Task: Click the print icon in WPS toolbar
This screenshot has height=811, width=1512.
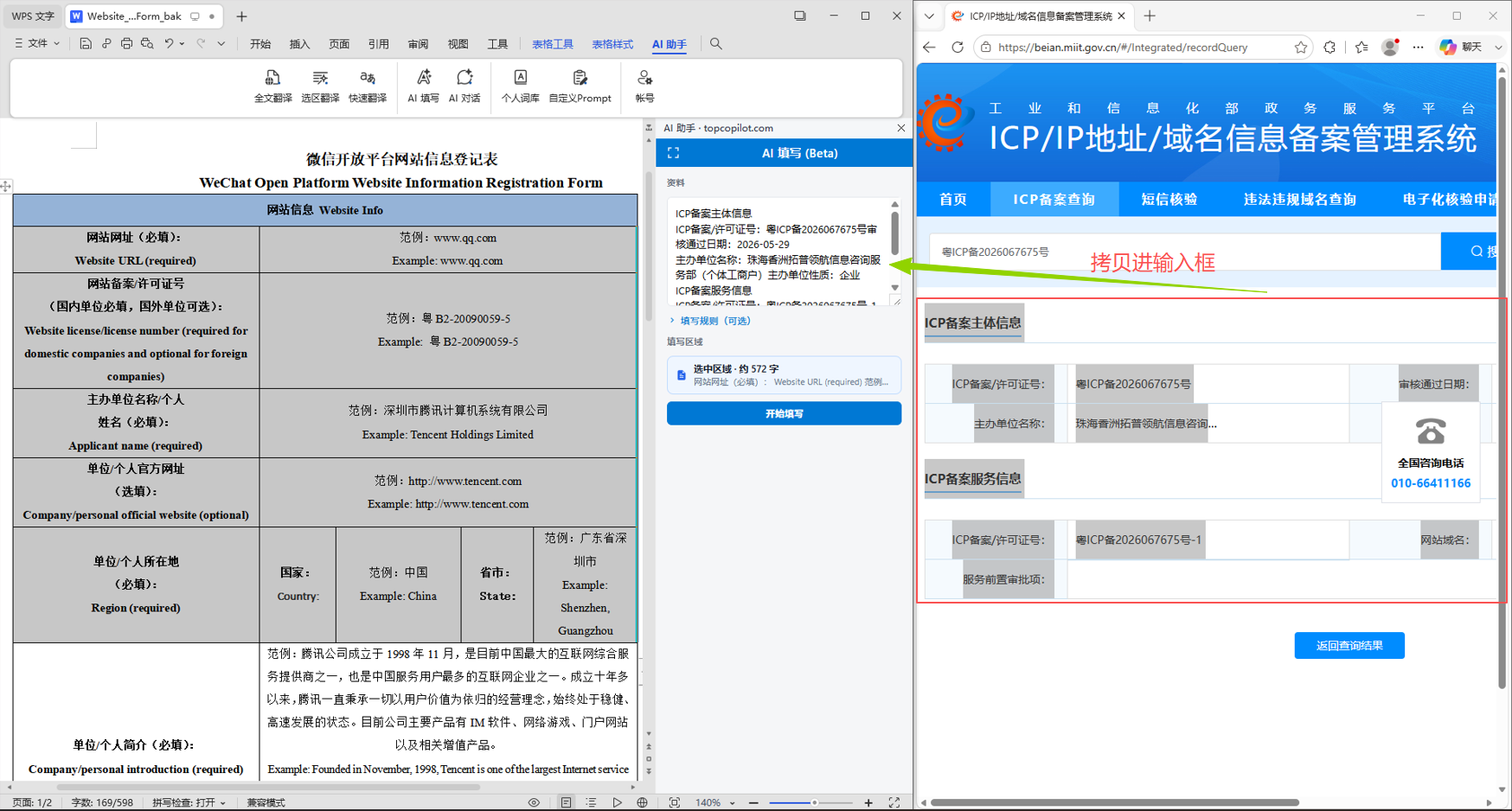Action: click(x=126, y=43)
